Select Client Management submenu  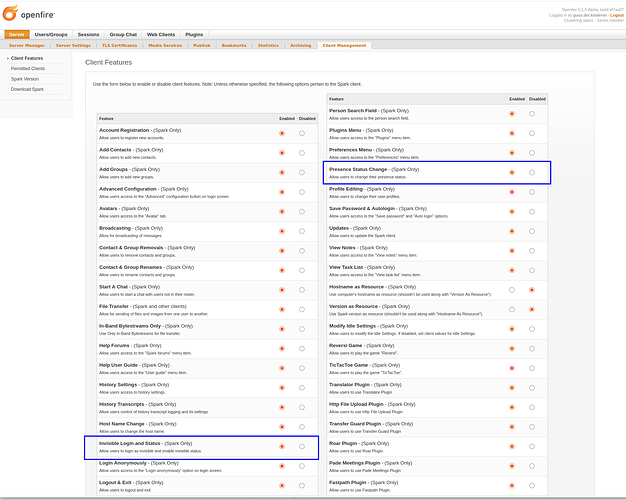pos(344,46)
